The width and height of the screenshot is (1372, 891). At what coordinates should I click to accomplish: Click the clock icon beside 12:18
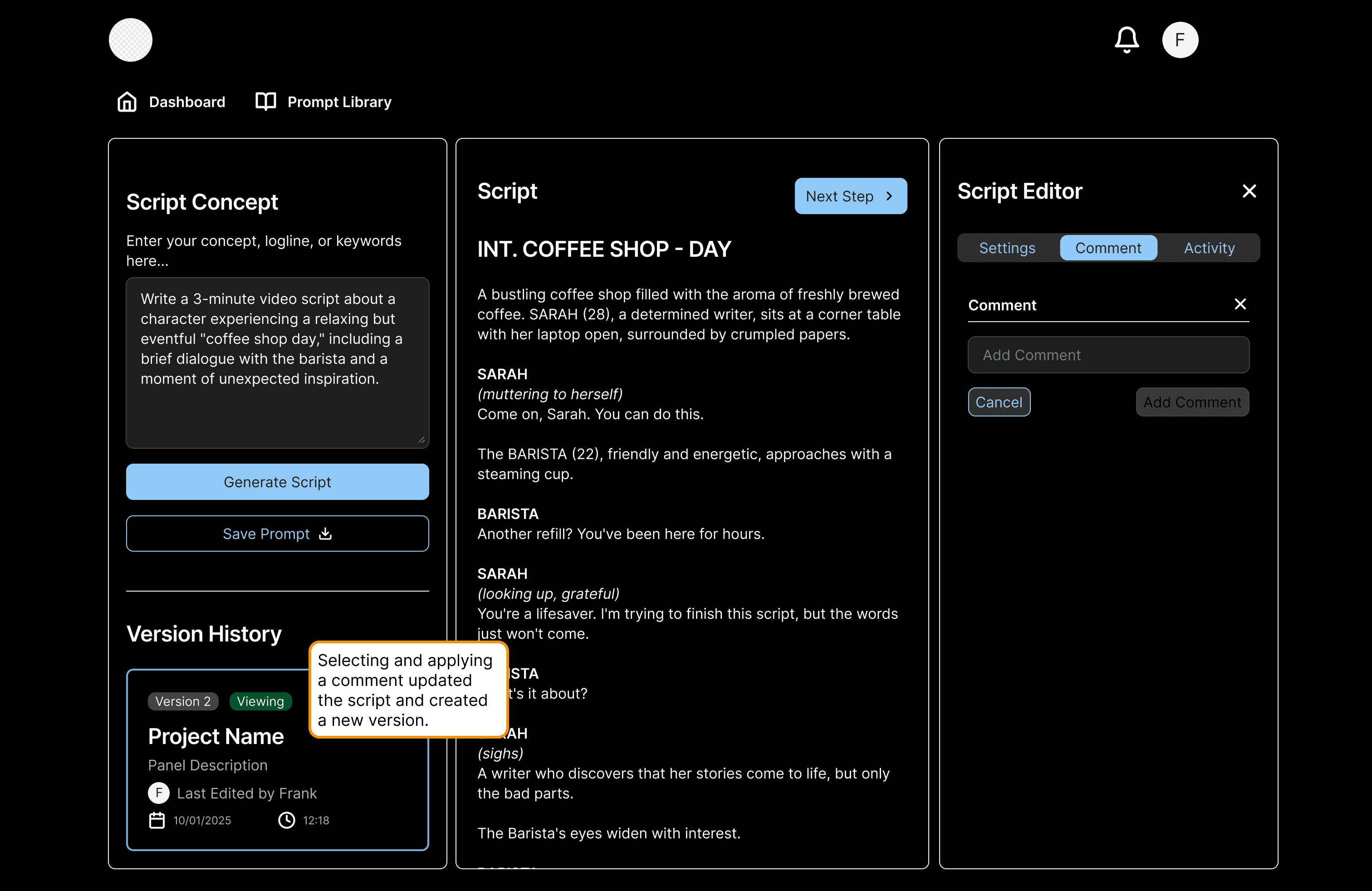point(286,820)
